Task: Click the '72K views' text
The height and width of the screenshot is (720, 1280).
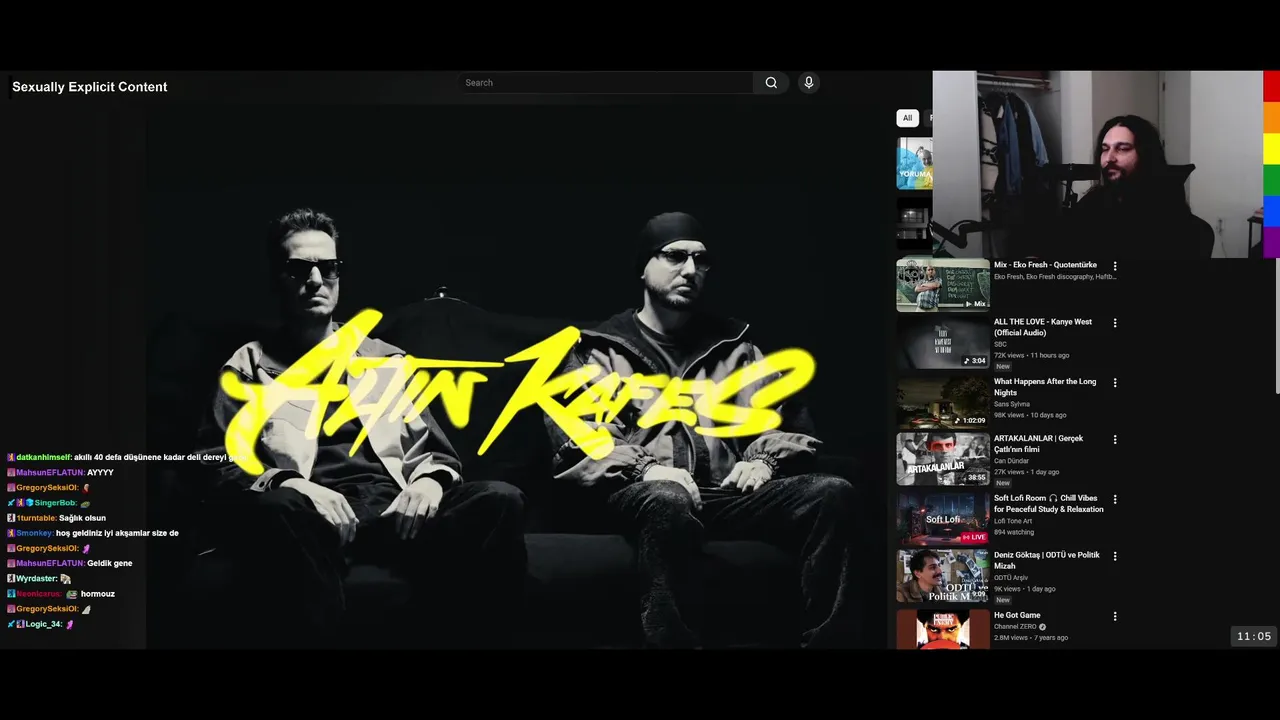Action: click(1009, 355)
